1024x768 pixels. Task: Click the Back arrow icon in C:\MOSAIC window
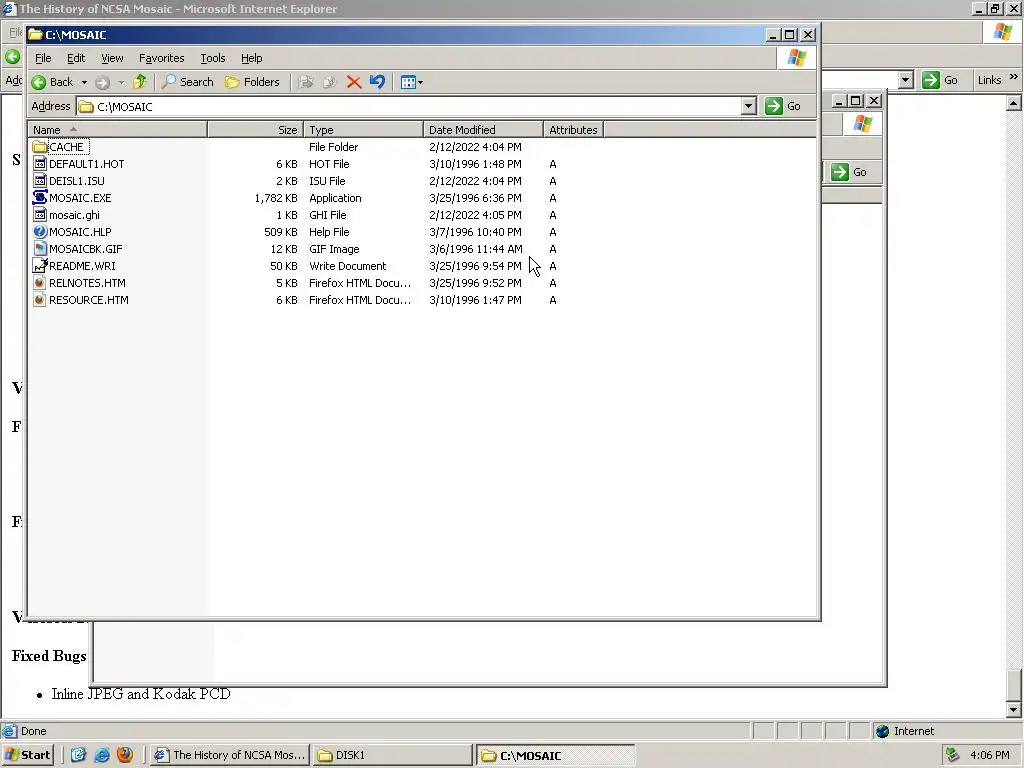[39, 82]
